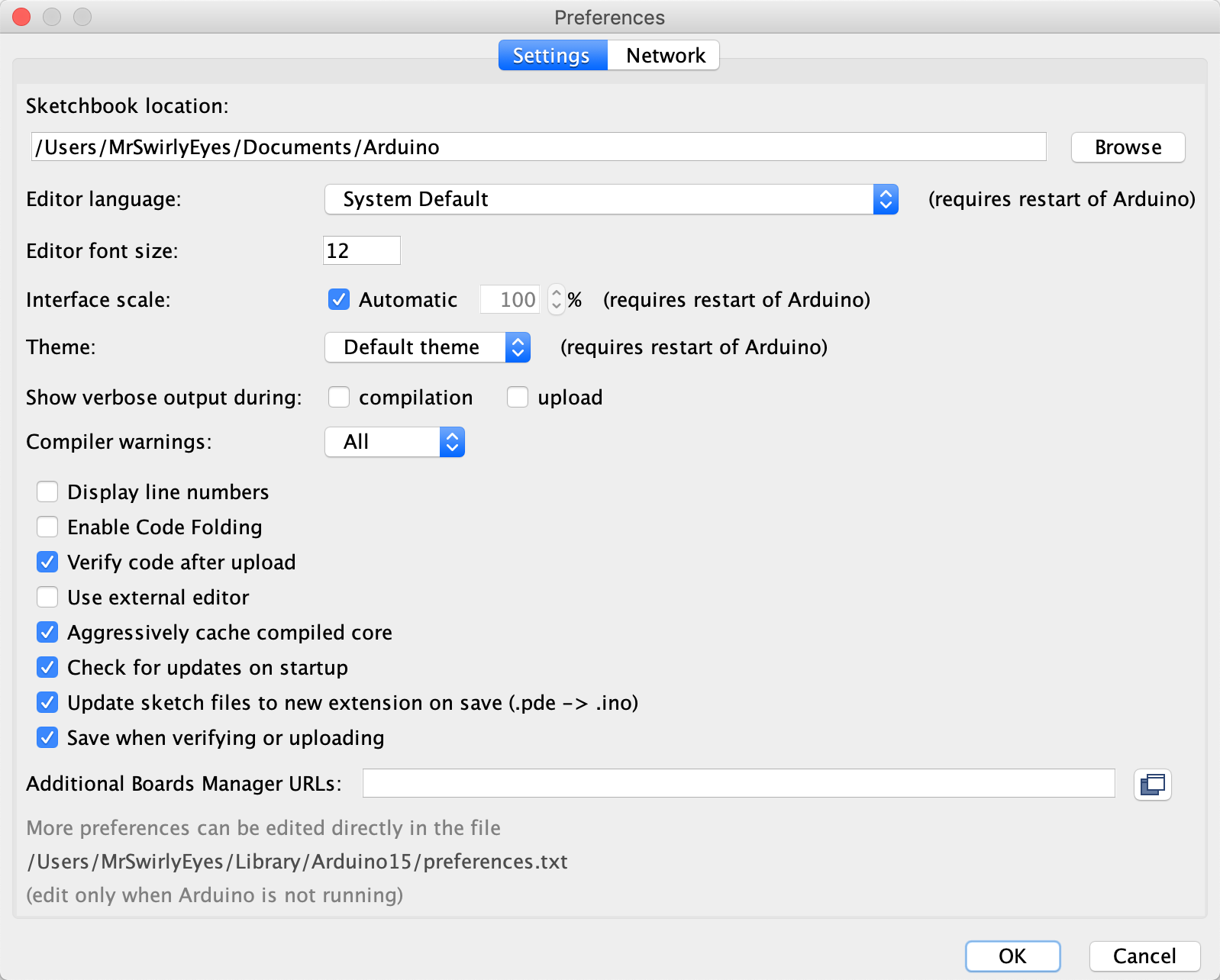Open the Editor language dropdown
Image resolution: width=1220 pixels, height=980 pixels.
[x=611, y=199]
